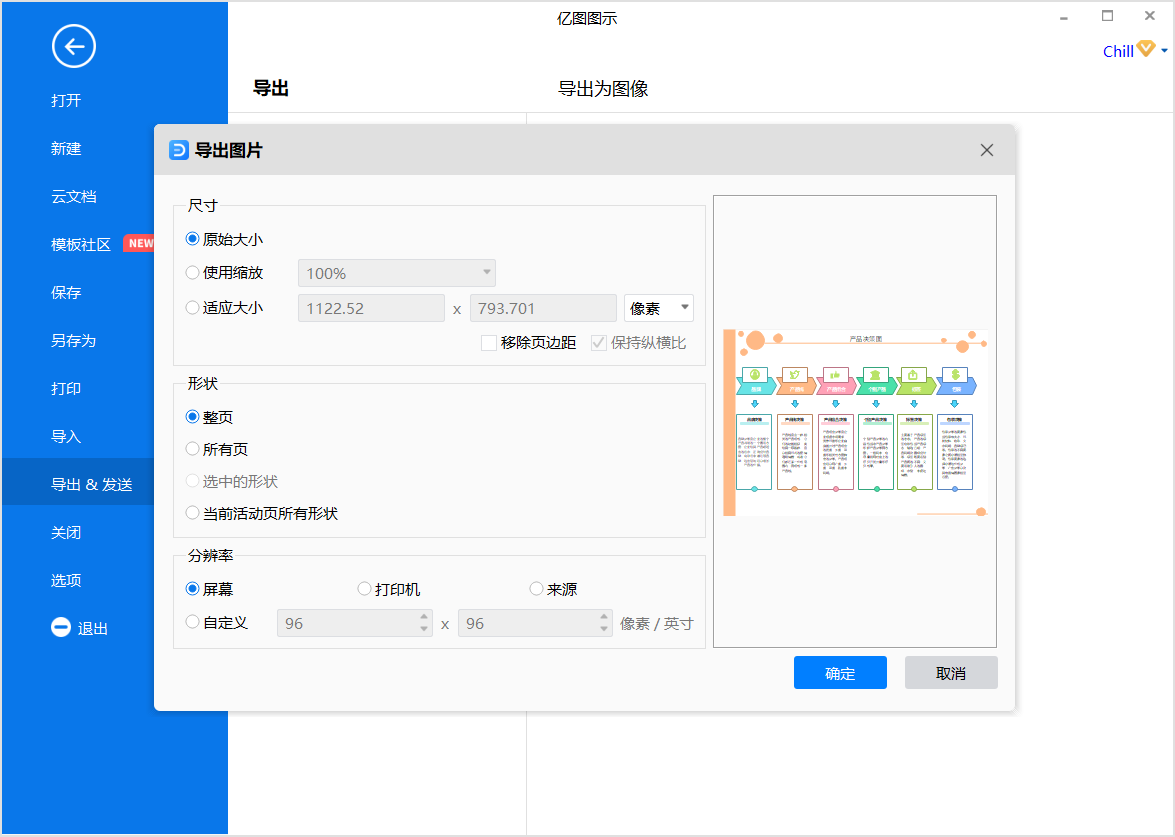Select 打印 in the sidebar
The image size is (1175, 837).
66,388
